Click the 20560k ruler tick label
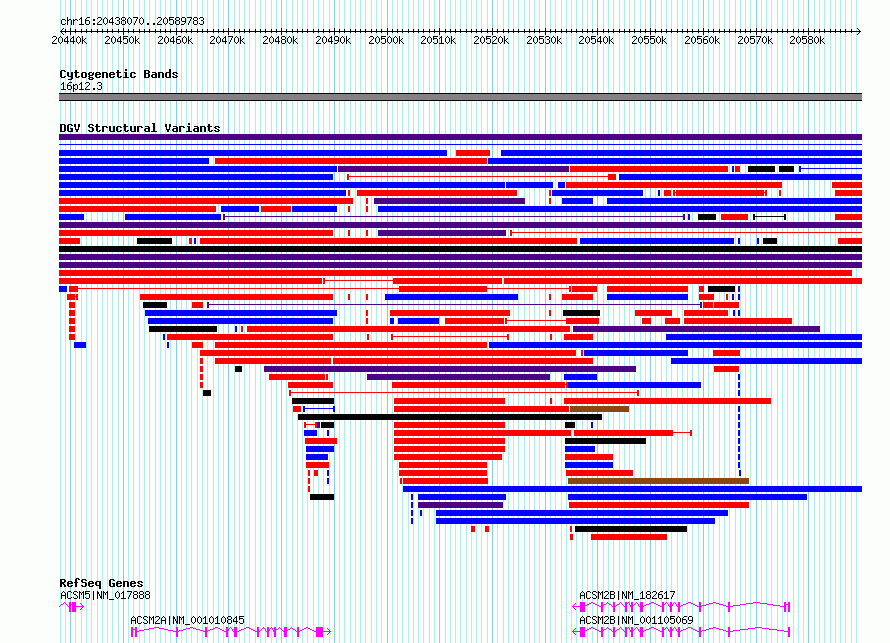Viewport: 890px width, 643px height. click(x=702, y=40)
